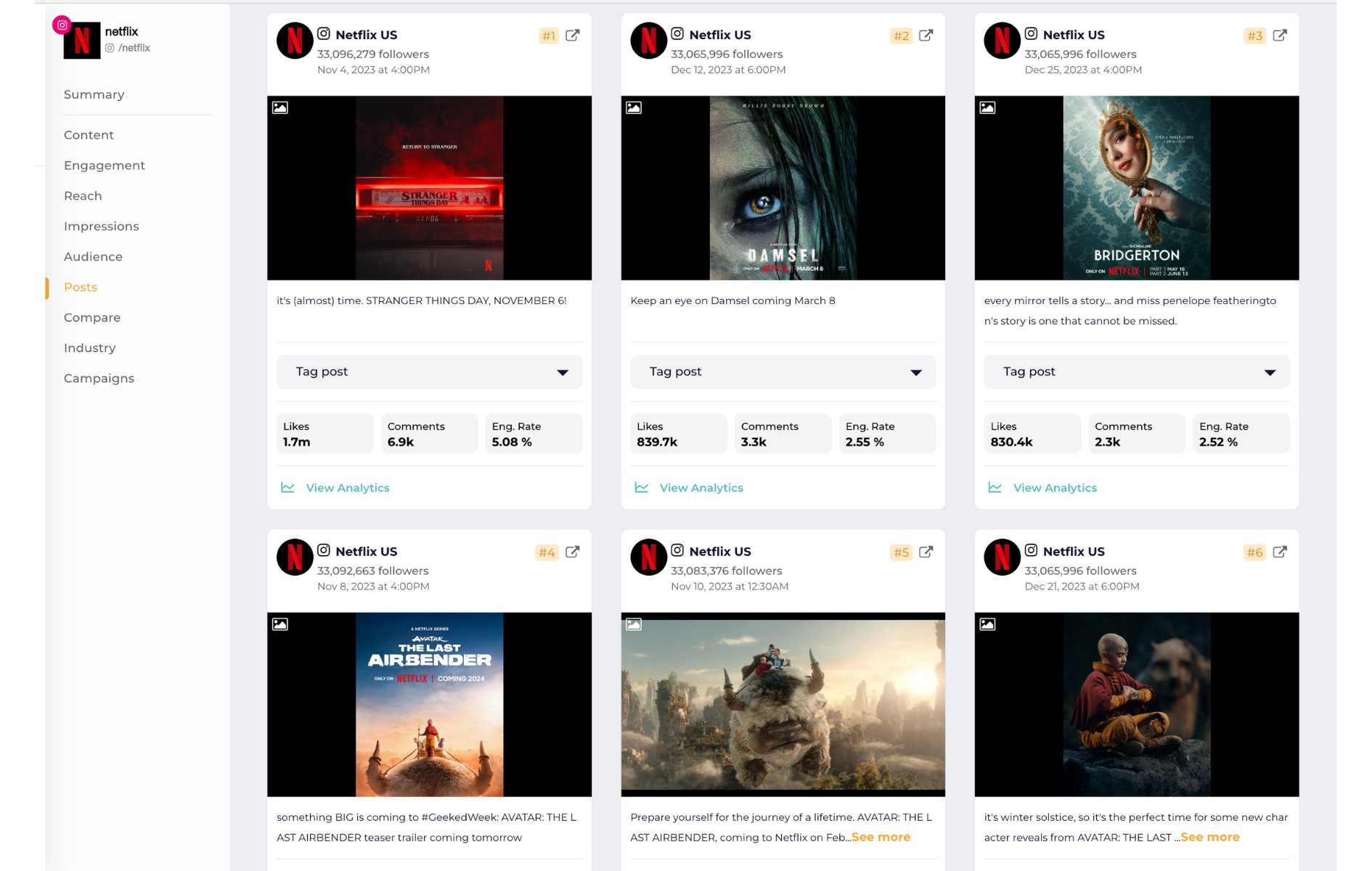Click Instagram icon beside Netflix US on post #3
The width and height of the screenshot is (1372, 871).
point(1031,33)
